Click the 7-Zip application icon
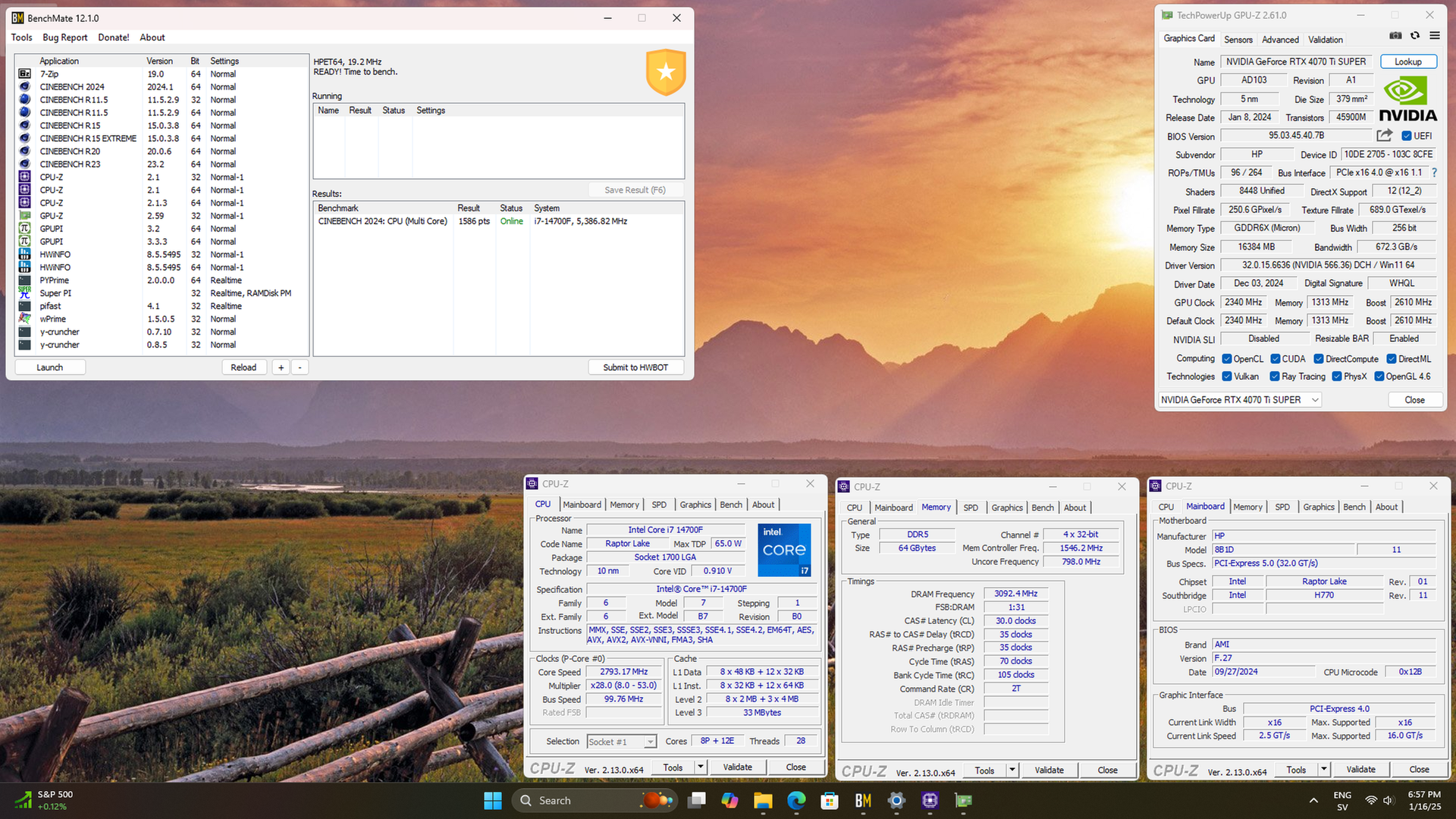The width and height of the screenshot is (1456, 819). (25, 74)
